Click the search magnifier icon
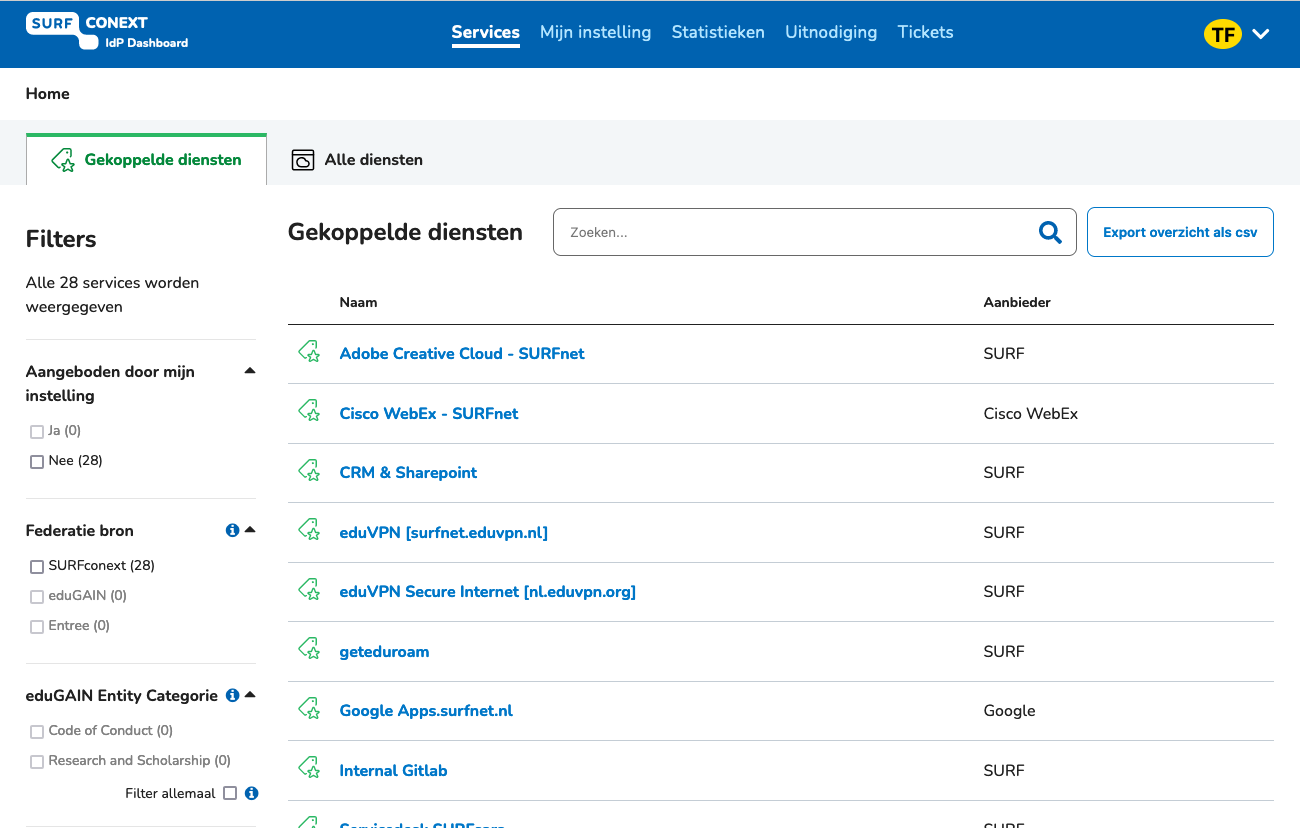1300x828 pixels. [1050, 232]
